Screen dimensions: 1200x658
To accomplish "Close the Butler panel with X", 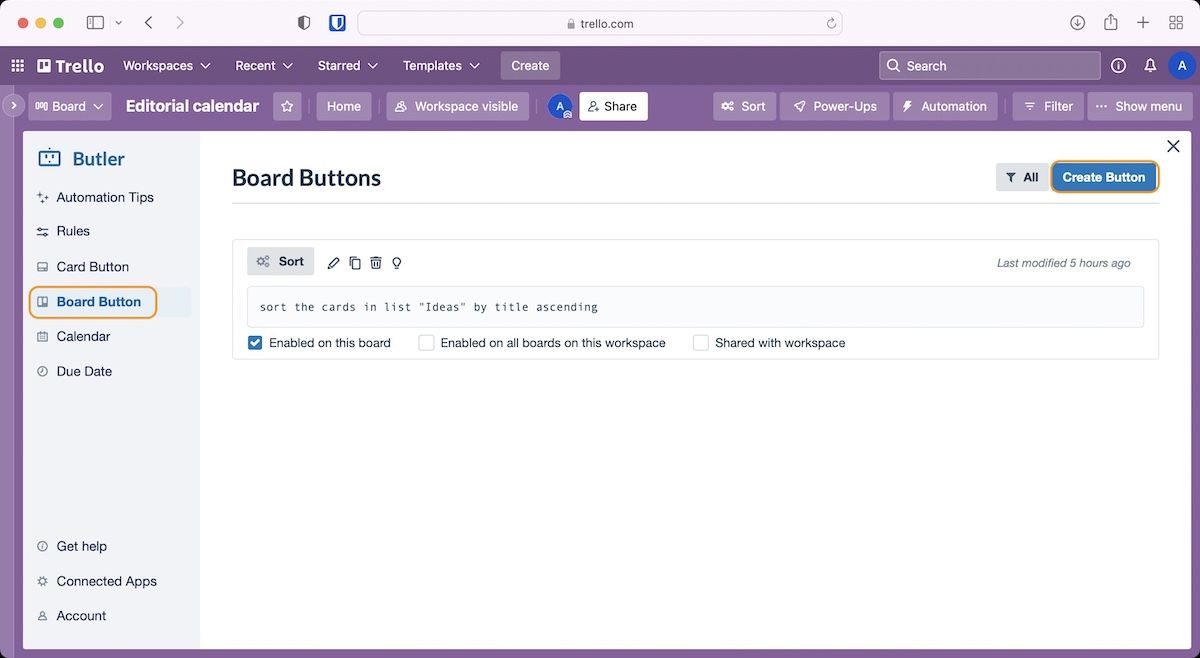I will 1173,146.
